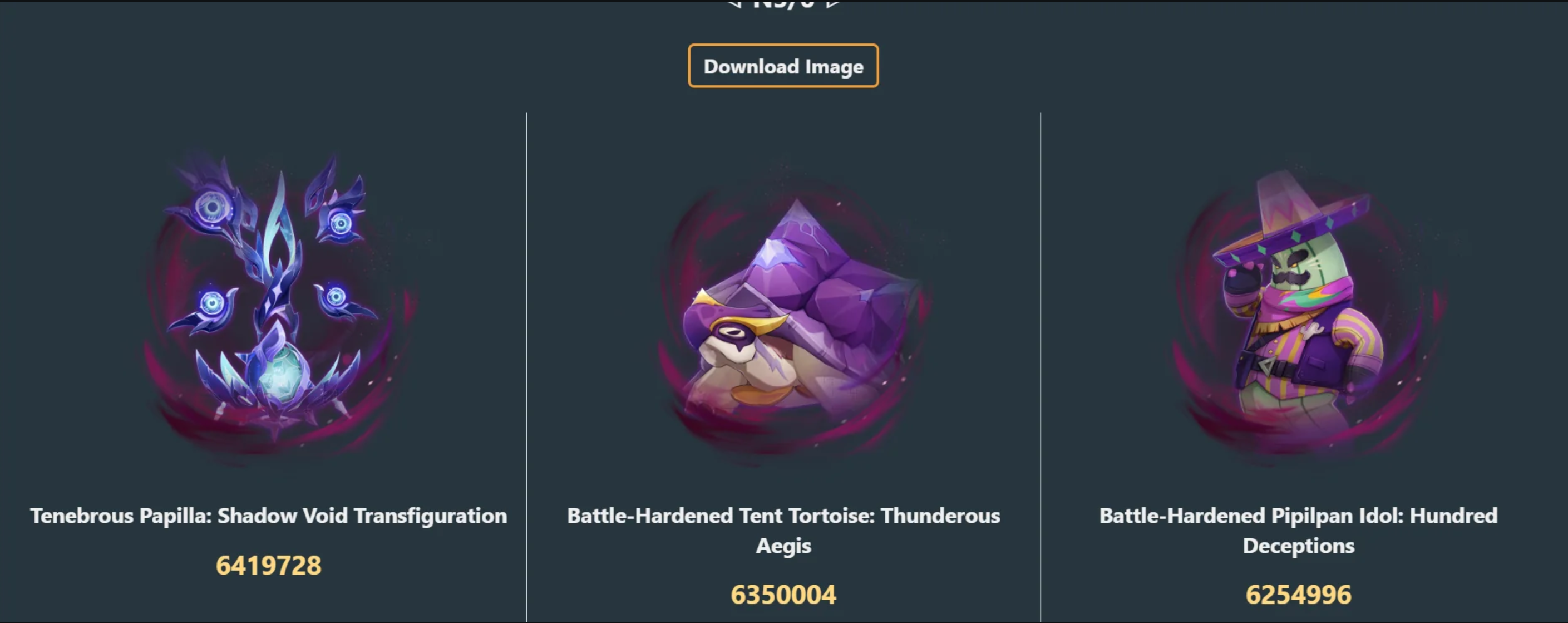Click the Pipilpan Idol's purple sombrero hat
Viewport: 1568px width, 623px height.
[x=1290, y=219]
